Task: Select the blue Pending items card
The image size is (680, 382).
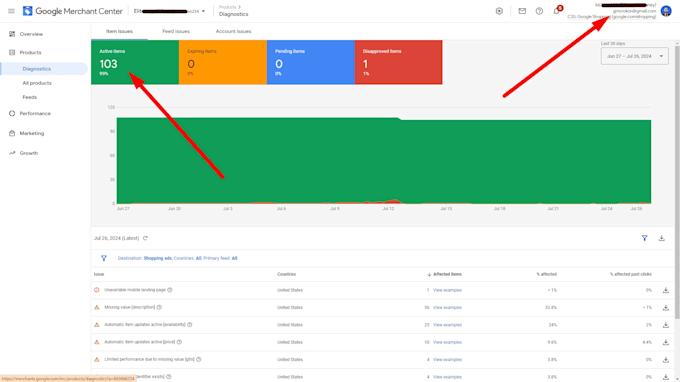Action: click(311, 62)
